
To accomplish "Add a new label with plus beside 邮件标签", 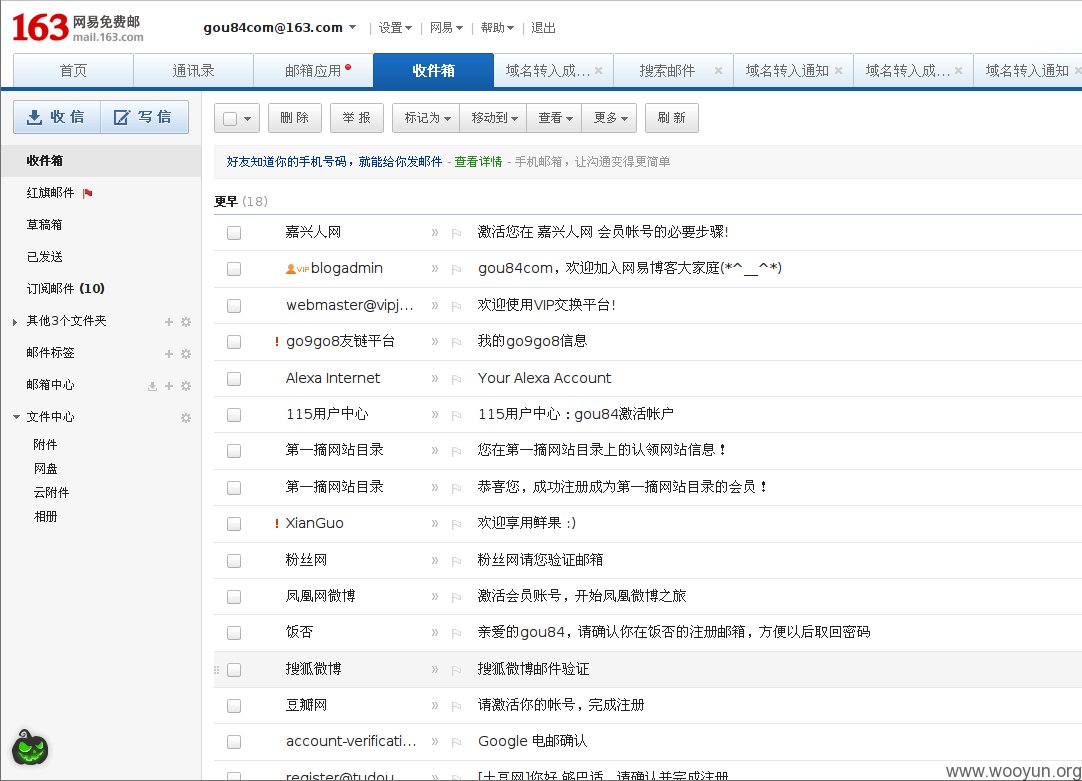I will (x=169, y=354).
